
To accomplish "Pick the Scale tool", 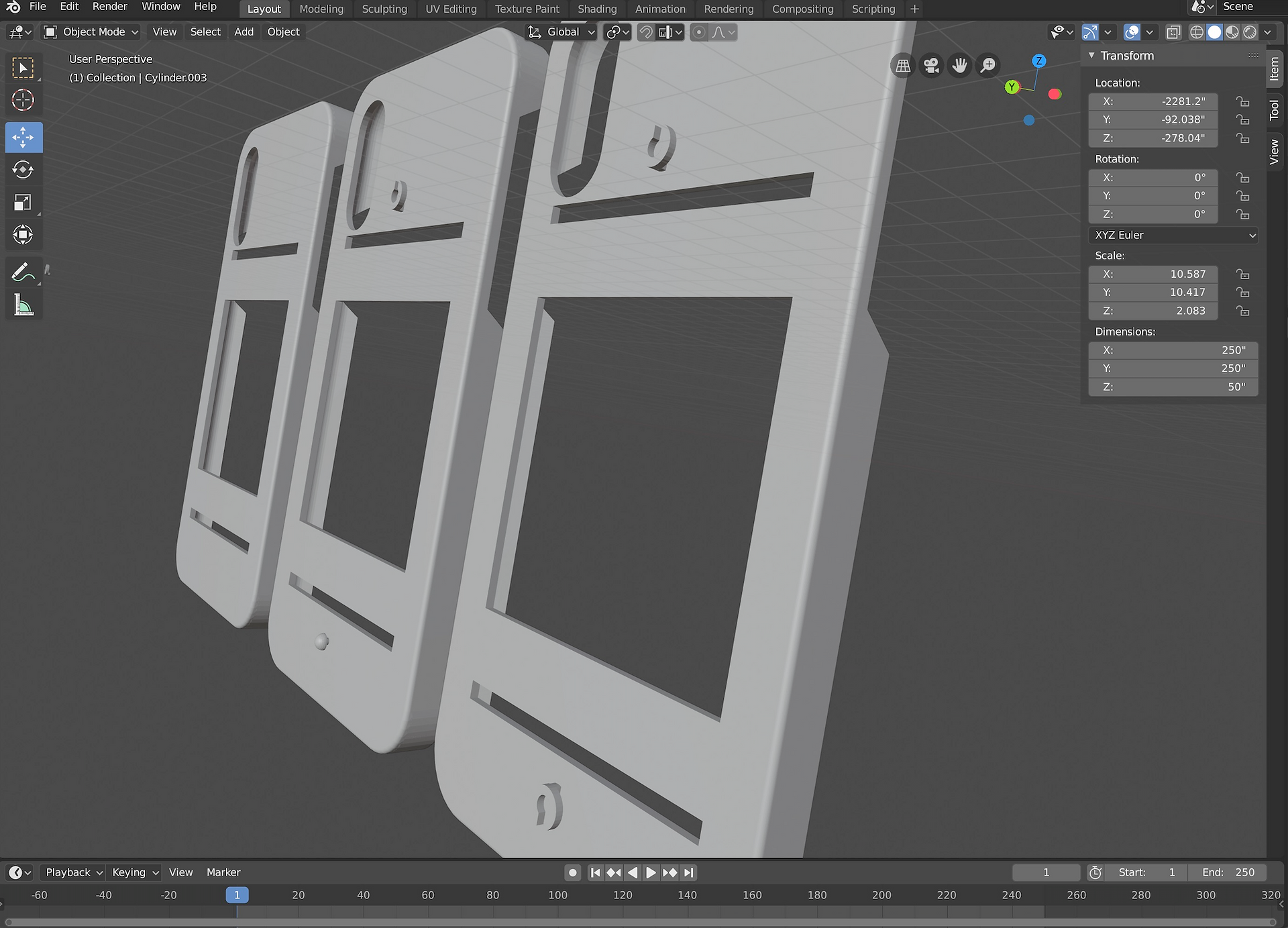I will click(x=23, y=202).
